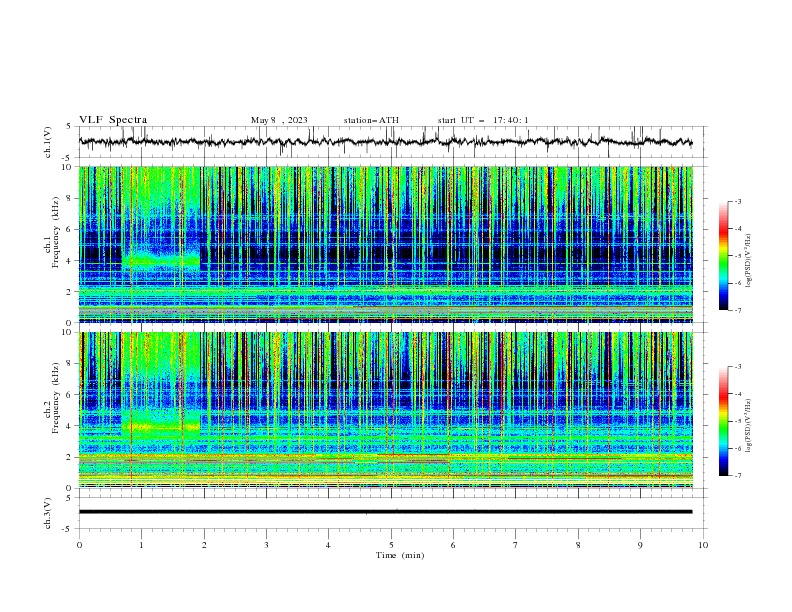The height and width of the screenshot is (612, 792).
Task: Click the ch.1 'Frequency (kHz)' axis label
Action: click(x=55, y=230)
